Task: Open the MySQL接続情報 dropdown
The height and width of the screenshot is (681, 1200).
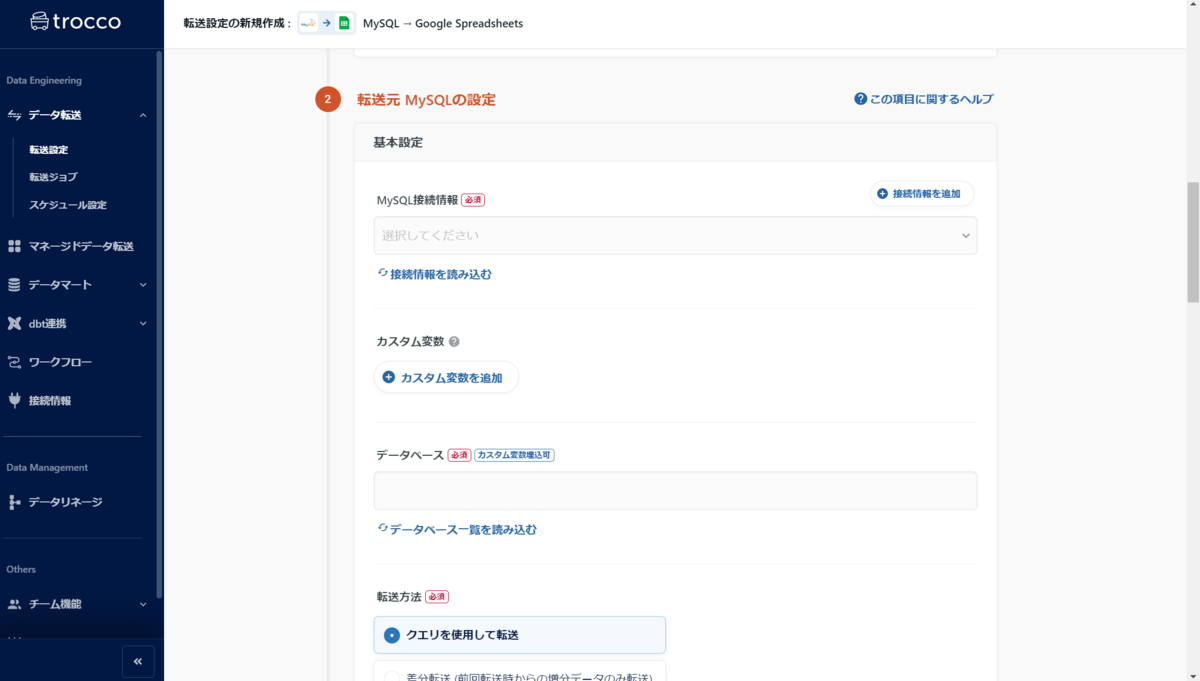Action: pyautogui.click(x=675, y=236)
